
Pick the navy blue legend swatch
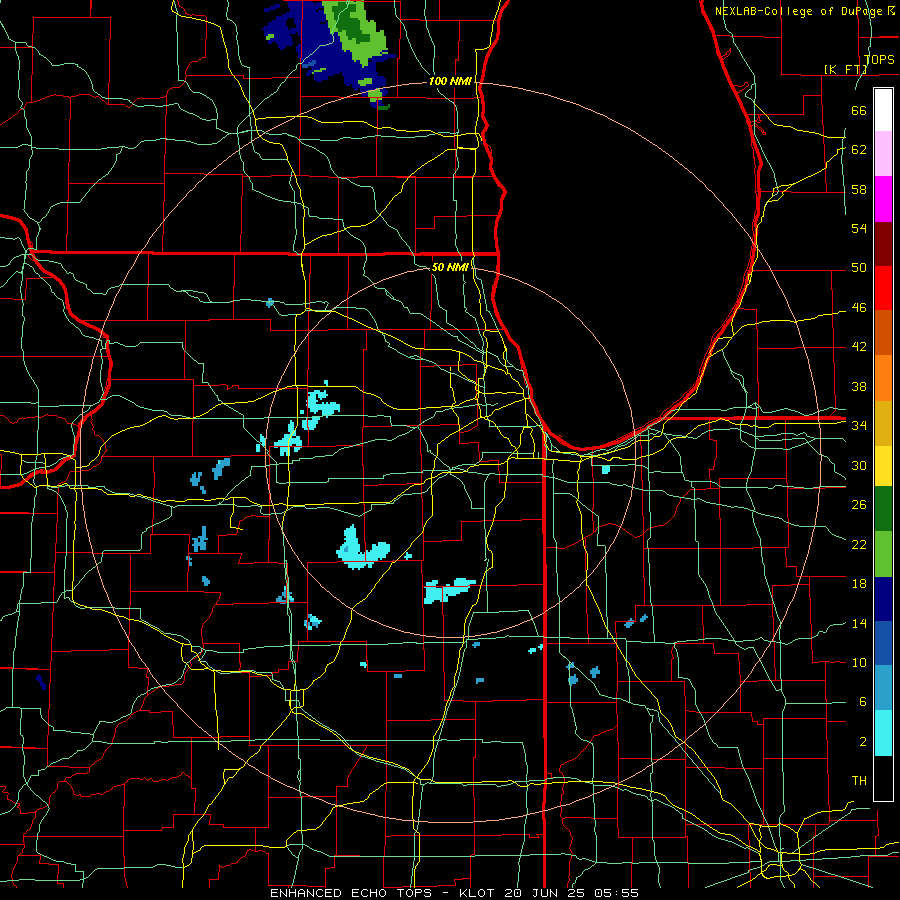[x=883, y=599]
